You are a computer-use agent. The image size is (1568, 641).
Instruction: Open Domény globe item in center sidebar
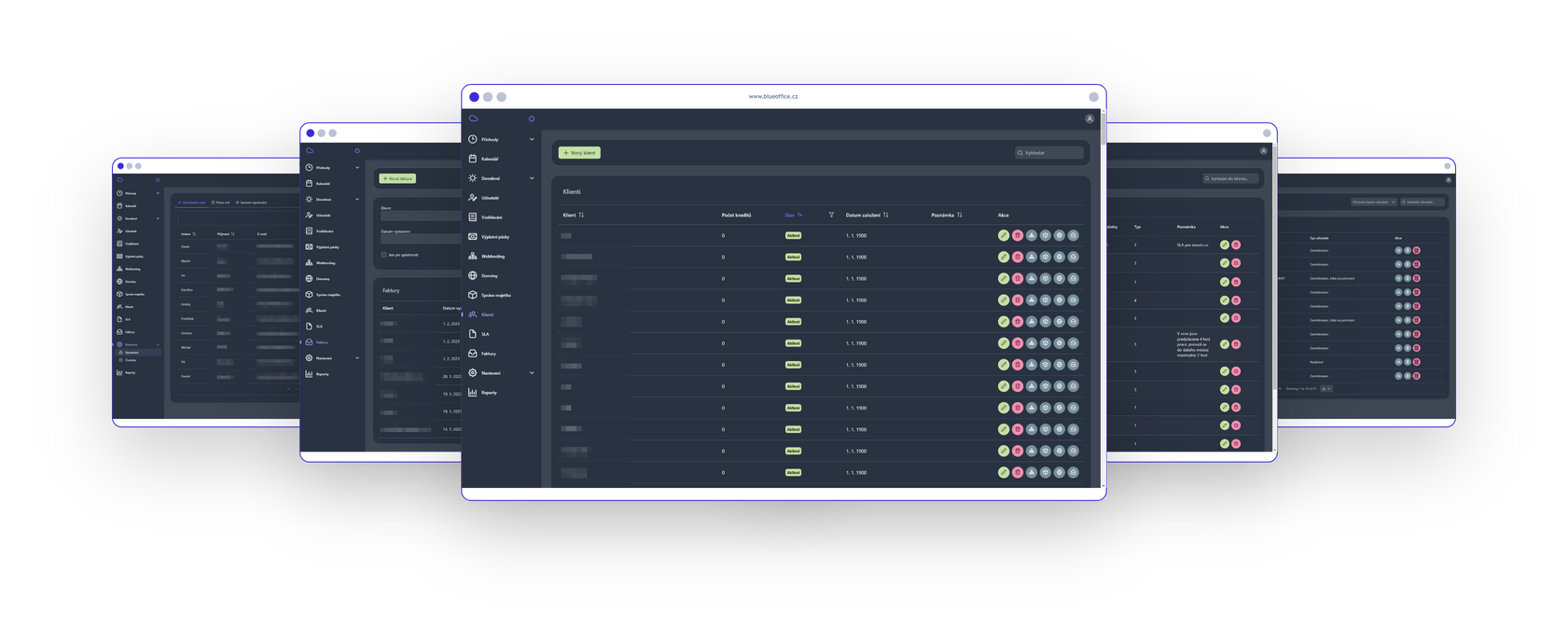[x=489, y=276]
